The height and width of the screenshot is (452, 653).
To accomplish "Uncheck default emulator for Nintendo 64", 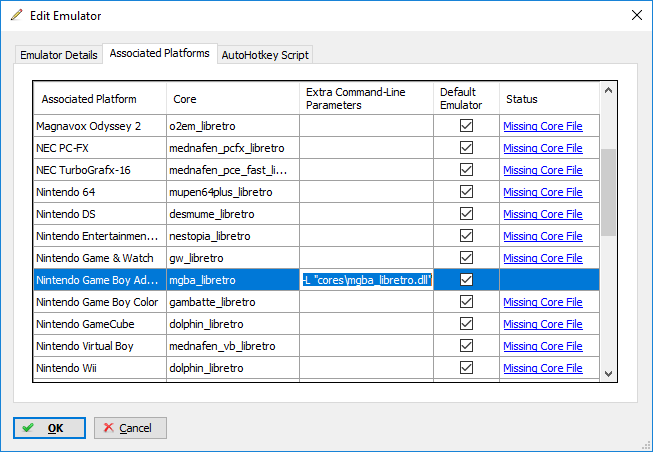I will tap(466, 192).
